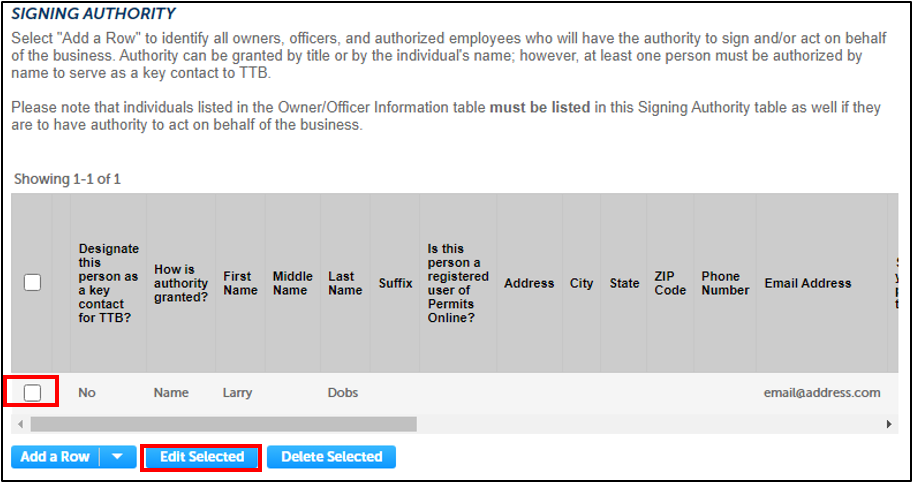Check the select-all checkbox in table header
This screenshot has width=913, height=483.
coord(32,283)
